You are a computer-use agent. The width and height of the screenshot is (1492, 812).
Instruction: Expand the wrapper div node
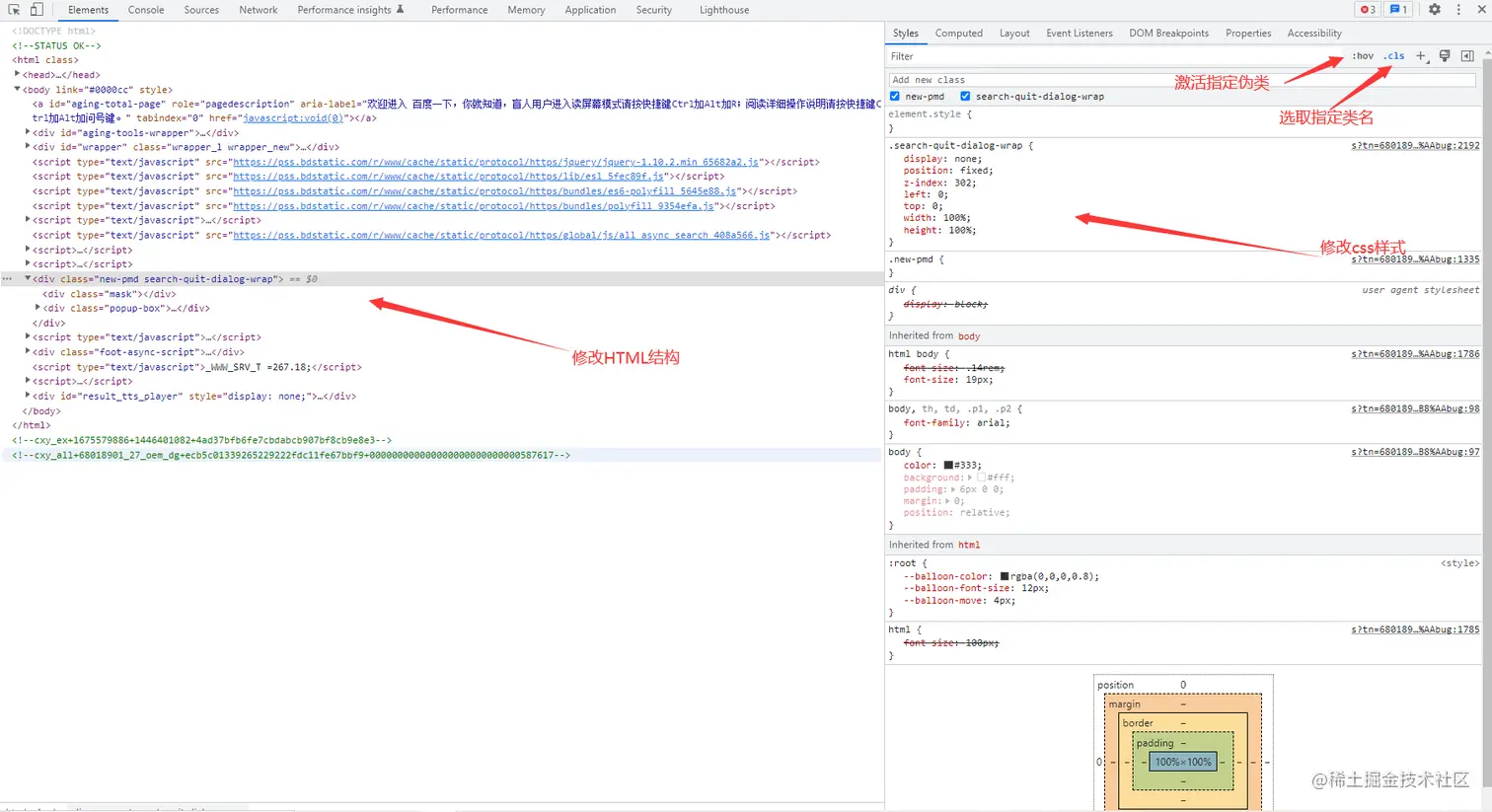(x=28, y=147)
